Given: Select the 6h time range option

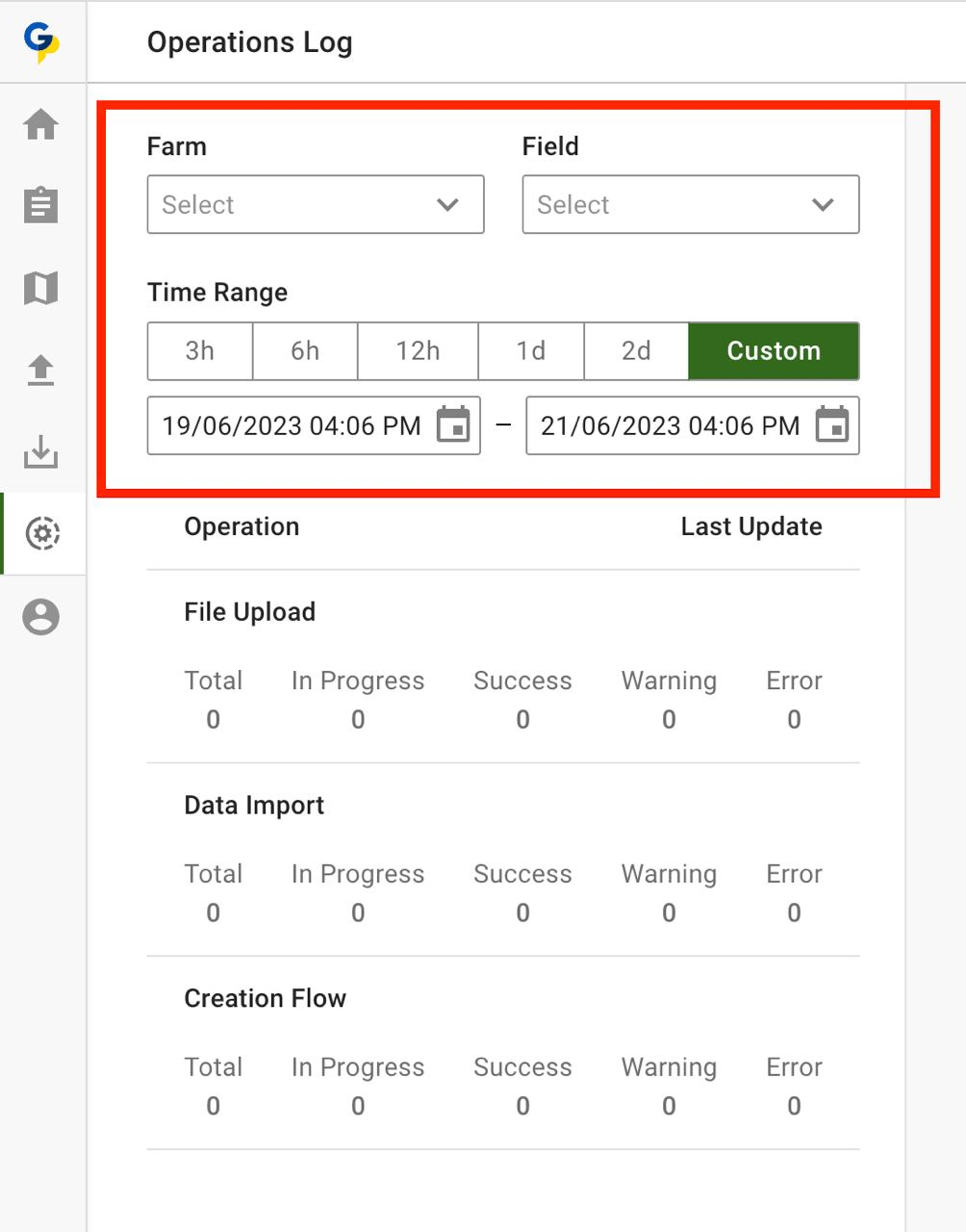Looking at the screenshot, I should [305, 351].
